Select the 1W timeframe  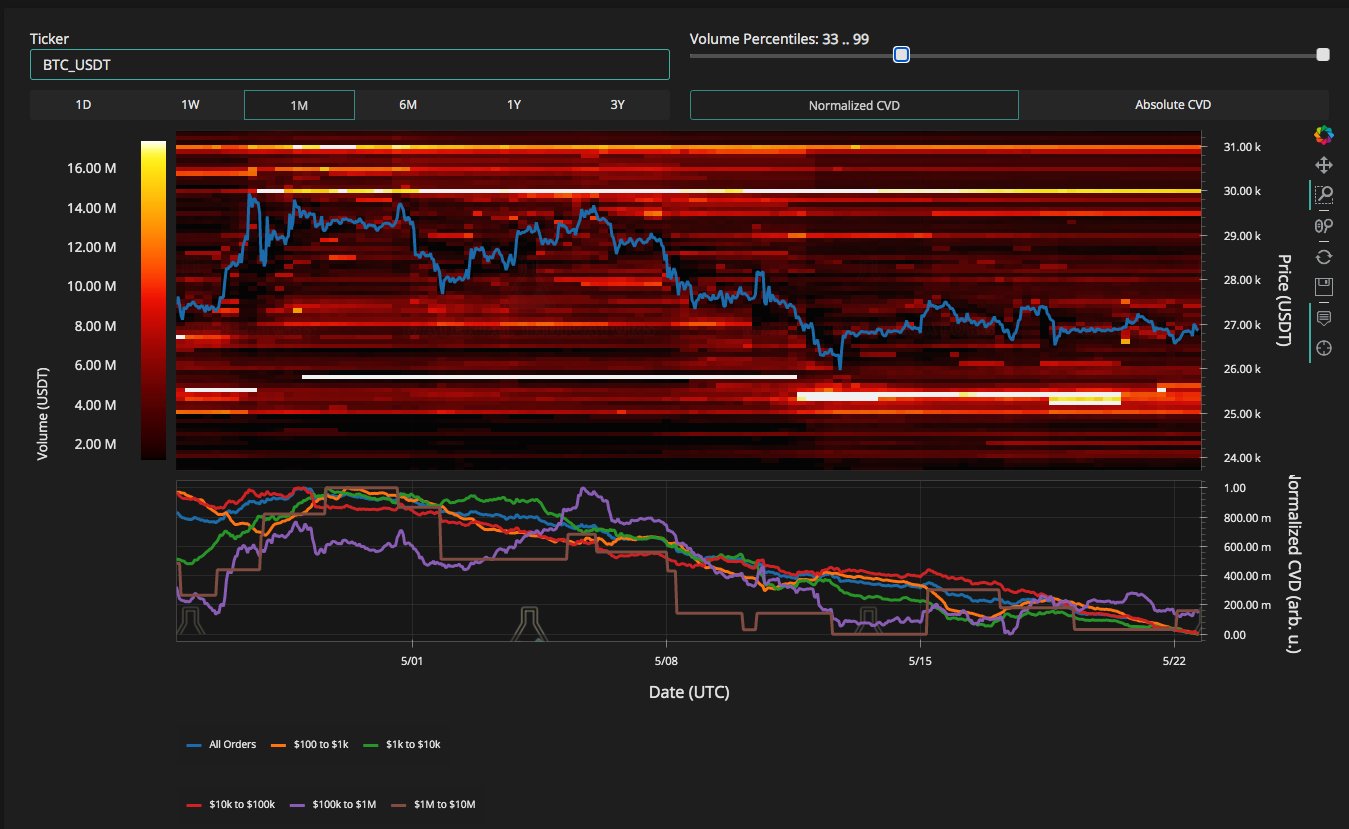[190, 105]
